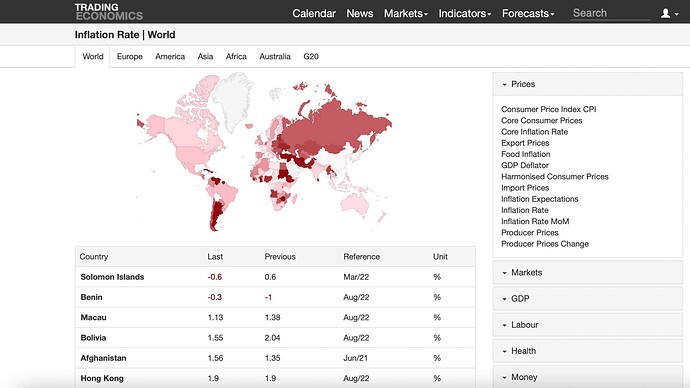The height and width of the screenshot is (388, 690).
Task: Click inside the Search field
Action: tap(610, 13)
